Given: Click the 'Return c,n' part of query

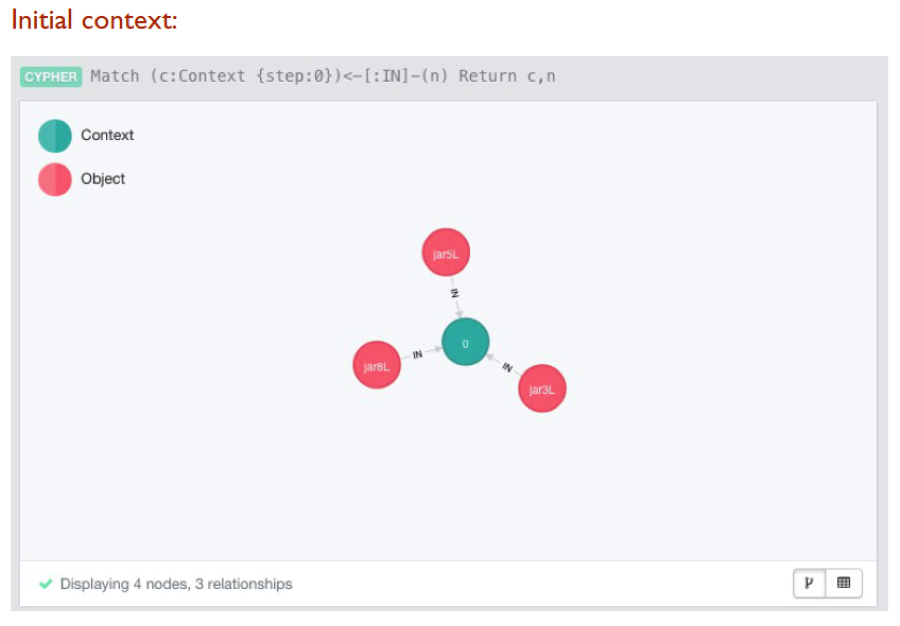Looking at the screenshot, I should coord(507,76).
